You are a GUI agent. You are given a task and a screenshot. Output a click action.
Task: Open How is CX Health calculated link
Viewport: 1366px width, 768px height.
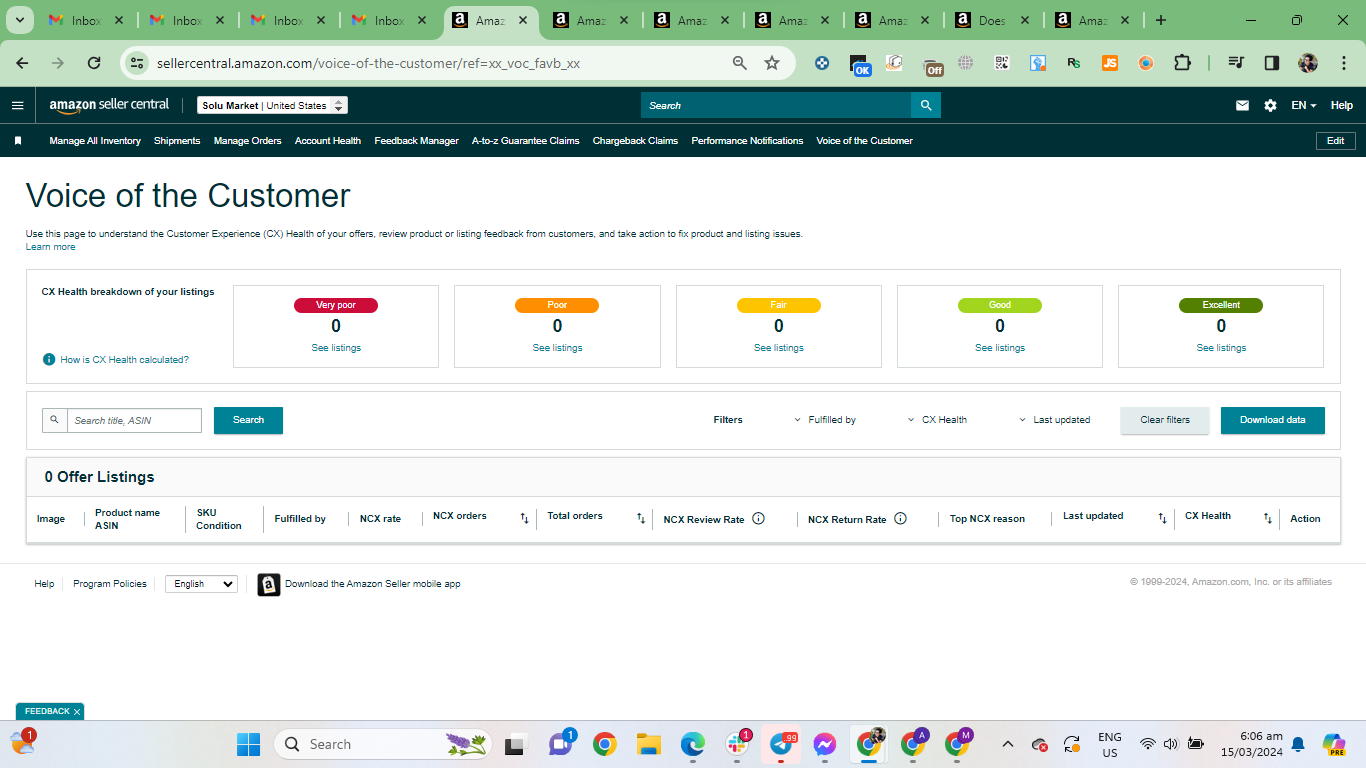(124, 359)
